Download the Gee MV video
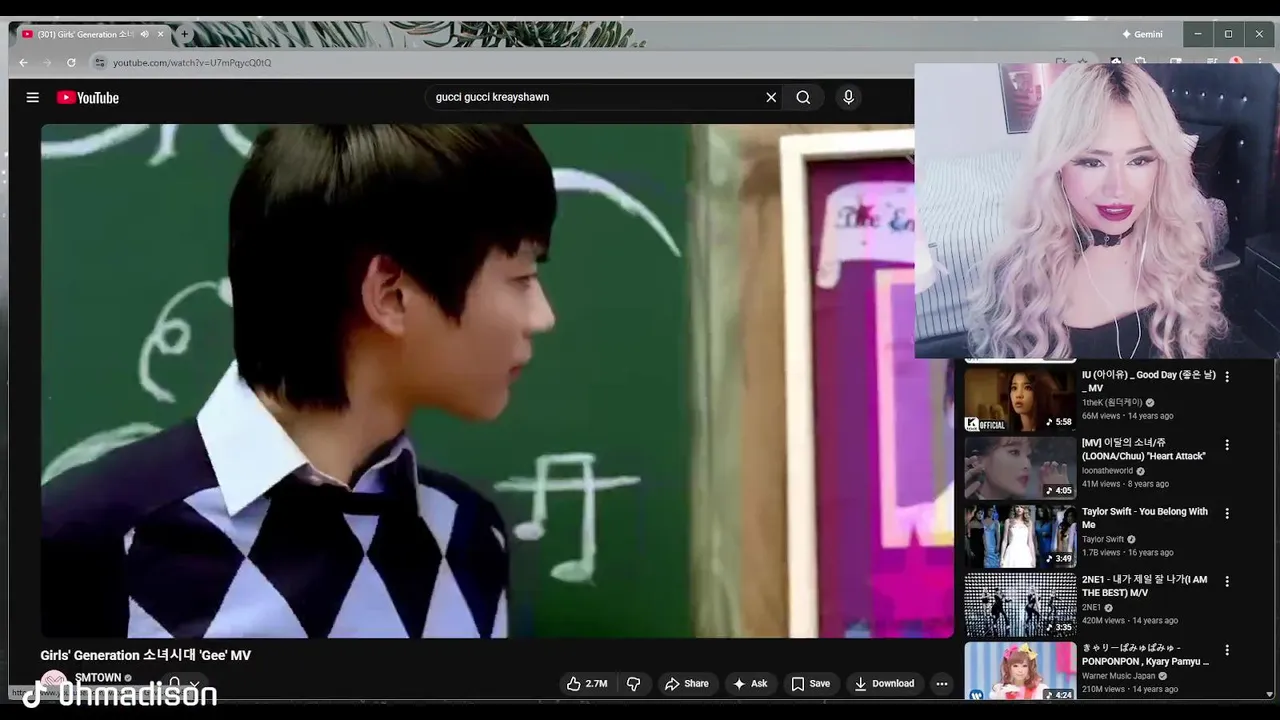1280x720 pixels. (x=884, y=684)
